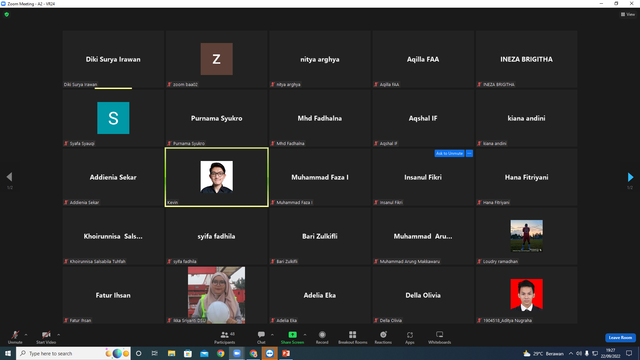Image resolution: width=640 pixels, height=360 pixels.
Task: Select Ika Sriyanti's video tile
Action: [217, 295]
